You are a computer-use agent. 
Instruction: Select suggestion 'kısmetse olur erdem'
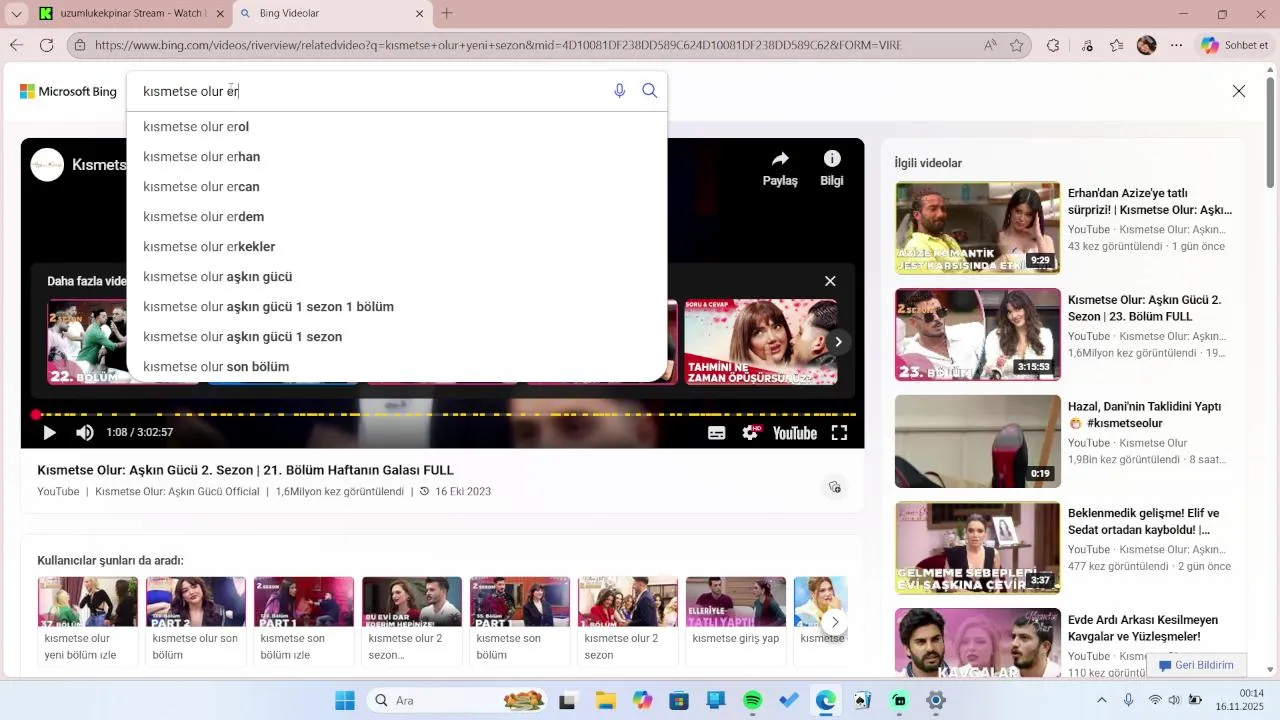point(397,217)
